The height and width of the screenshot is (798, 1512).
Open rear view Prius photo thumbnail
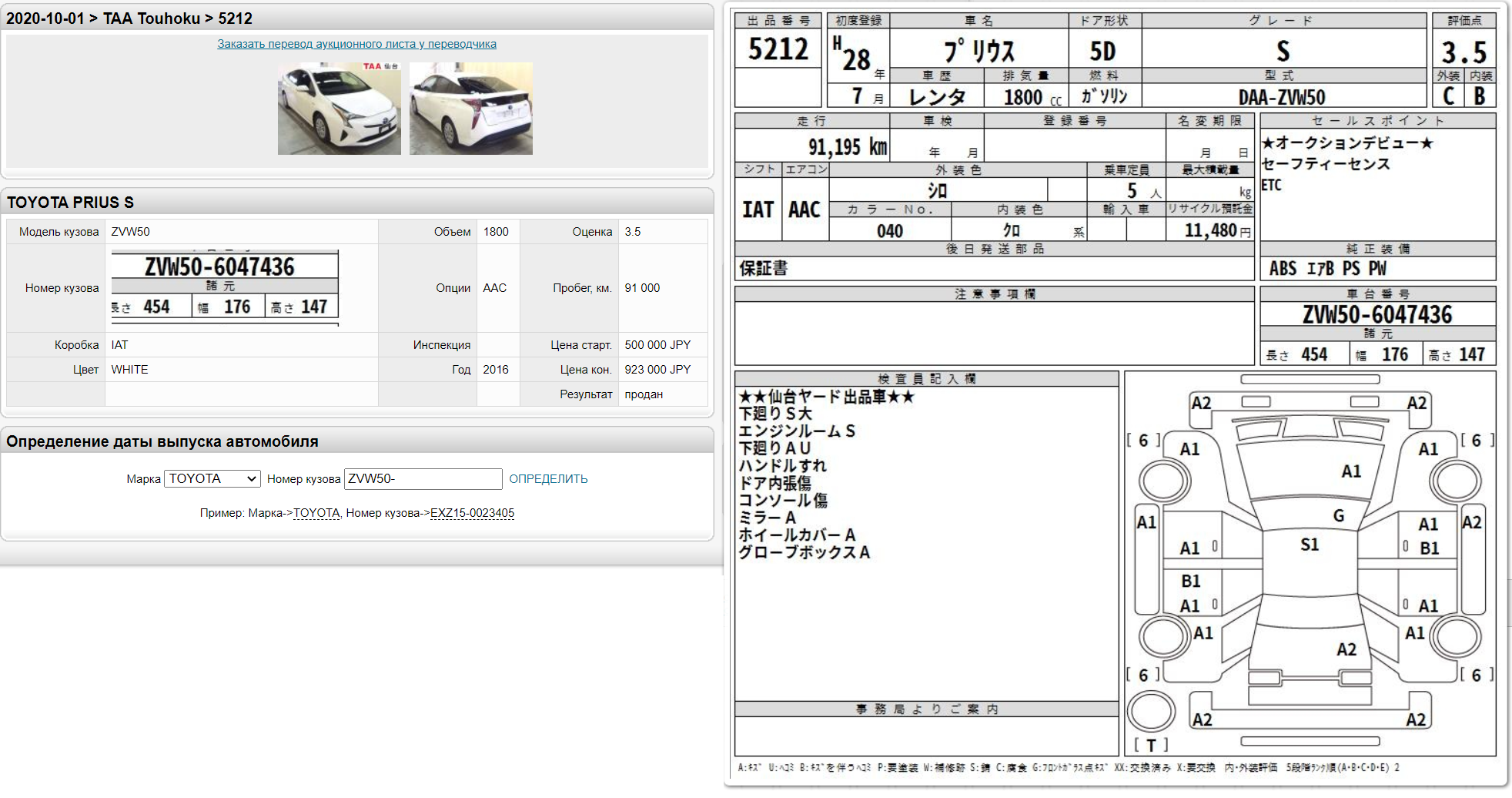point(471,109)
